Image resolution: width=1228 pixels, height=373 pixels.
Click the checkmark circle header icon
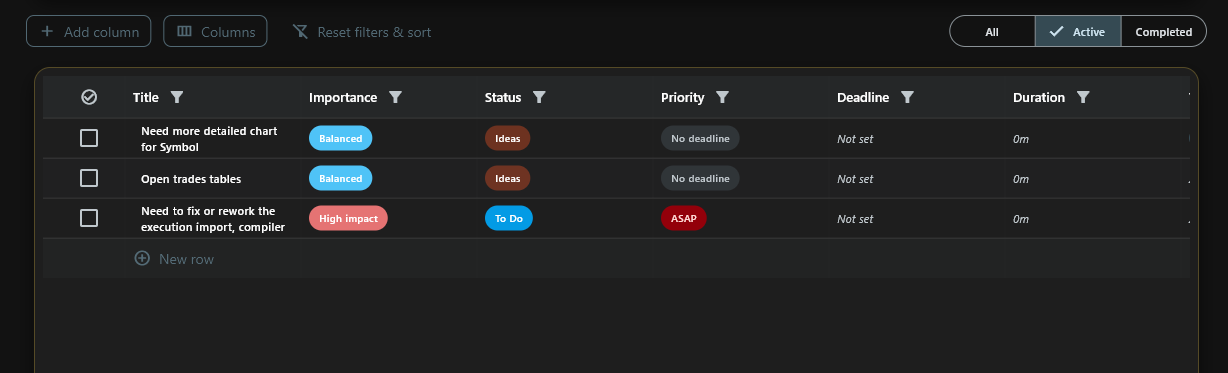point(89,97)
